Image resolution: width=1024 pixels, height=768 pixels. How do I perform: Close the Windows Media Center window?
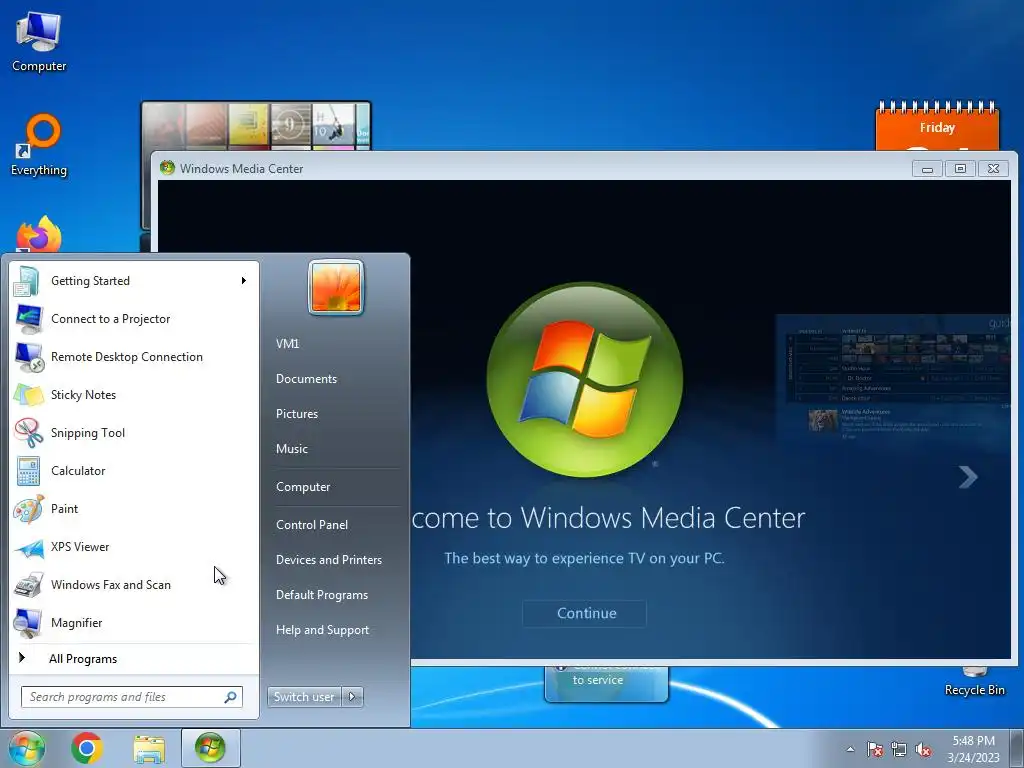[x=993, y=168]
